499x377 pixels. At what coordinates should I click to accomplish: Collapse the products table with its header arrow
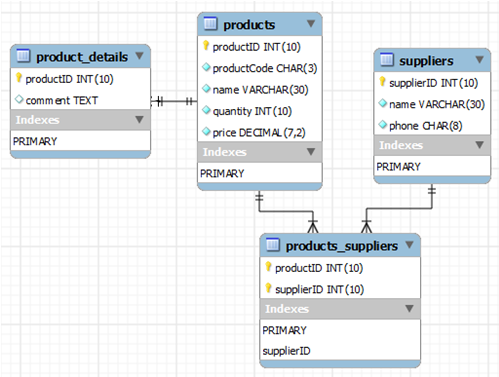point(311,24)
